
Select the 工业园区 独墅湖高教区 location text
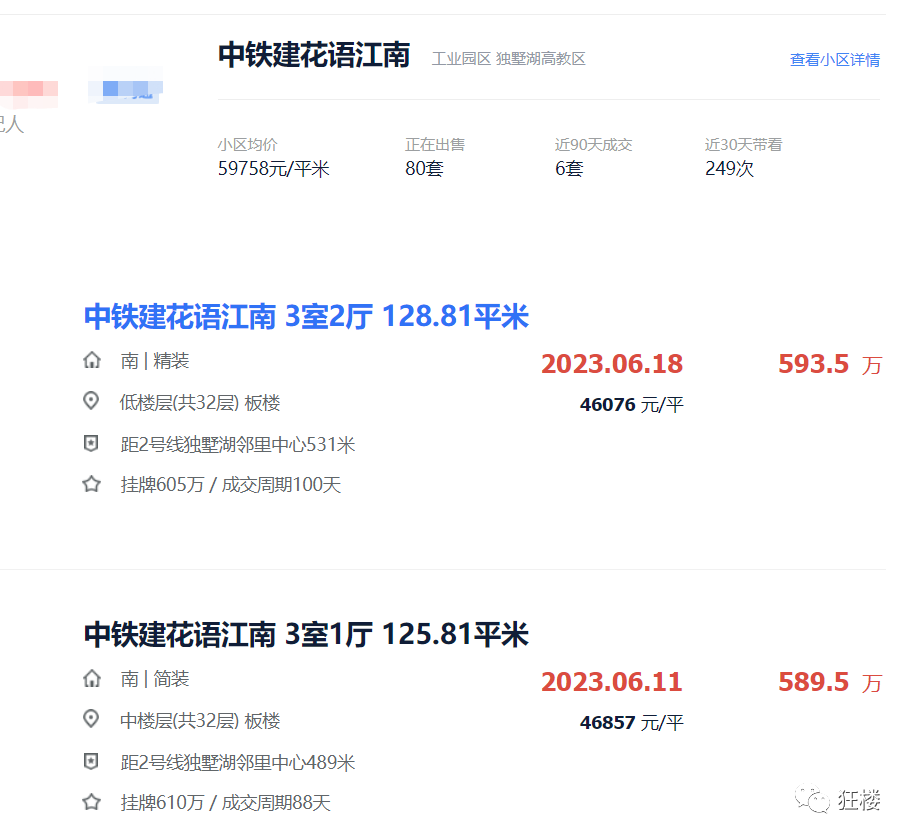coord(508,59)
